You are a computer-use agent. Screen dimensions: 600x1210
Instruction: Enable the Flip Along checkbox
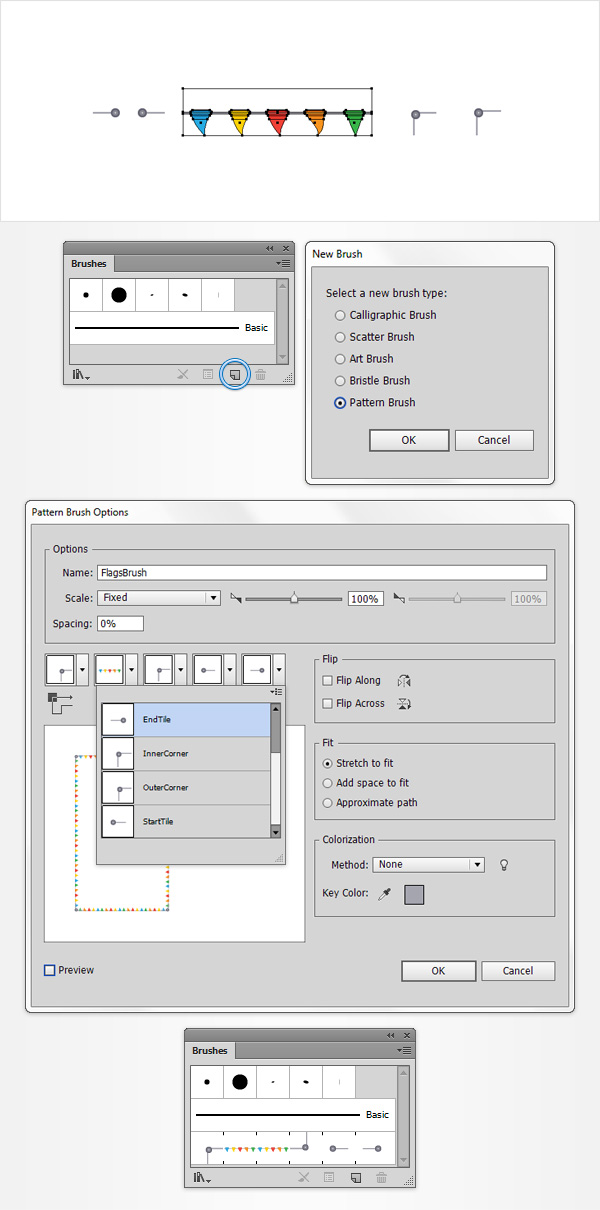pos(328,680)
